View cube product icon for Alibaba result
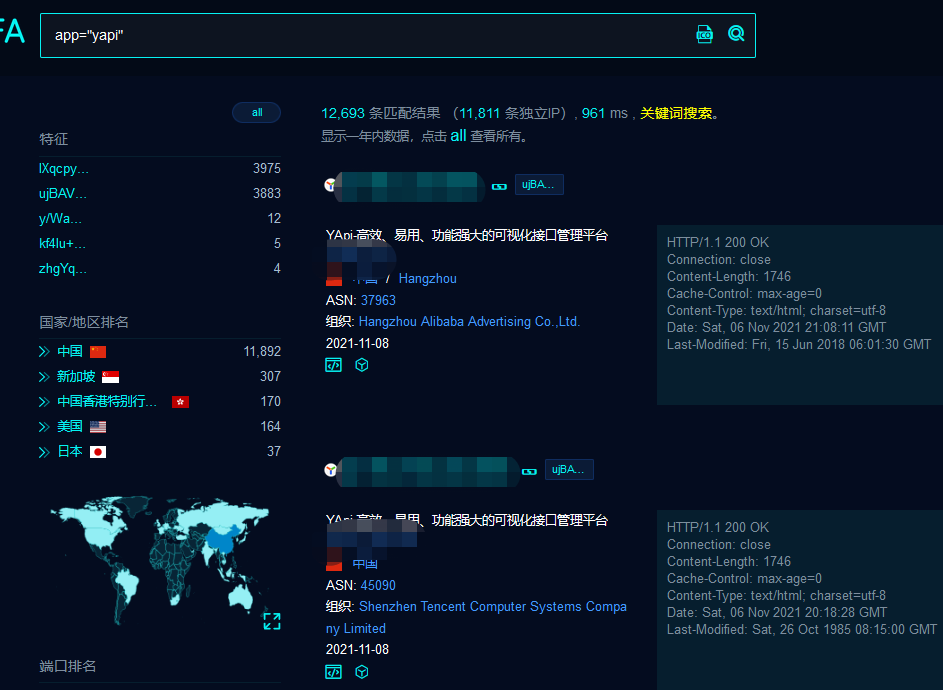The width and height of the screenshot is (943, 690). (x=361, y=365)
